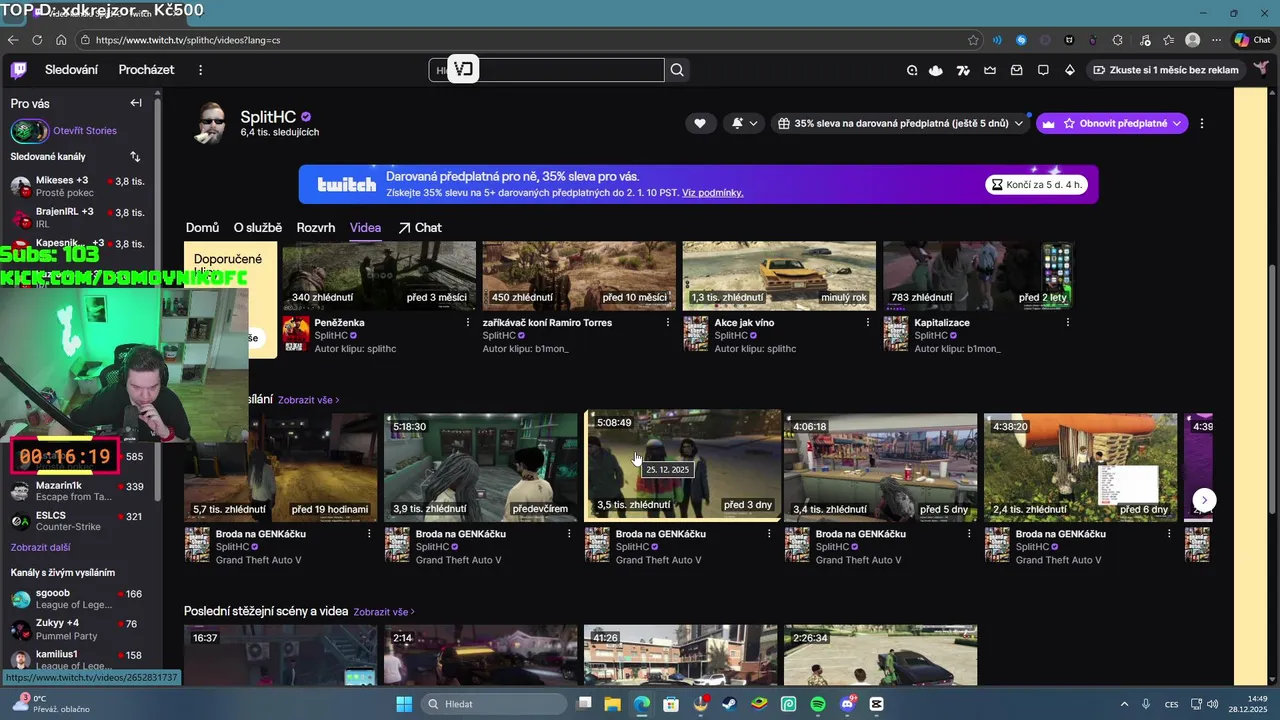Play the 5:08:49 broadcast from před 3 dny
Image resolution: width=1280 pixels, height=720 pixels.
[682, 466]
